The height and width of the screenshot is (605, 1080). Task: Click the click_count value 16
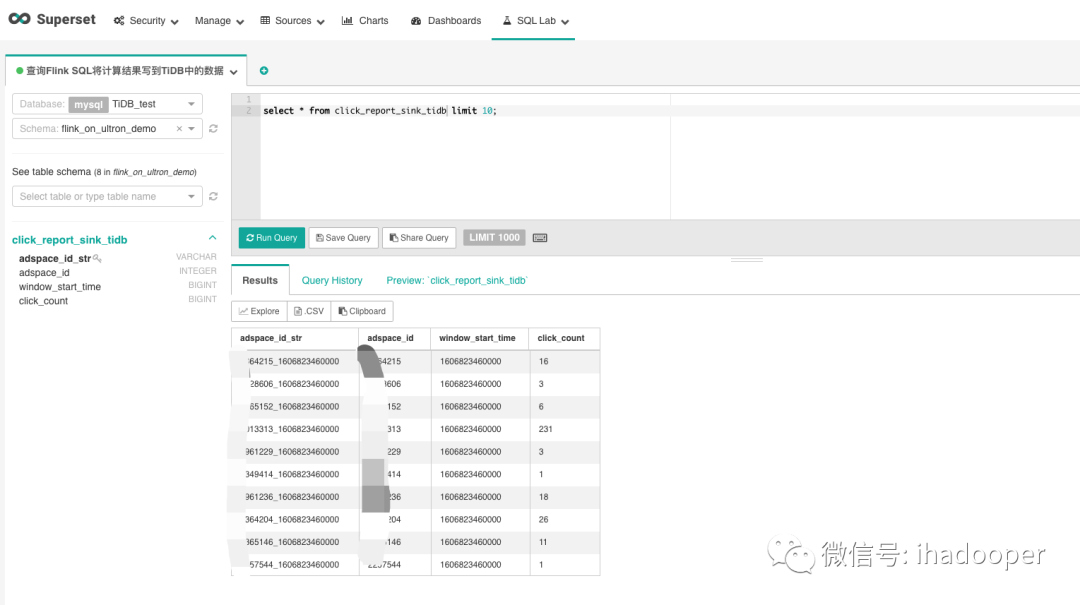pos(543,361)
